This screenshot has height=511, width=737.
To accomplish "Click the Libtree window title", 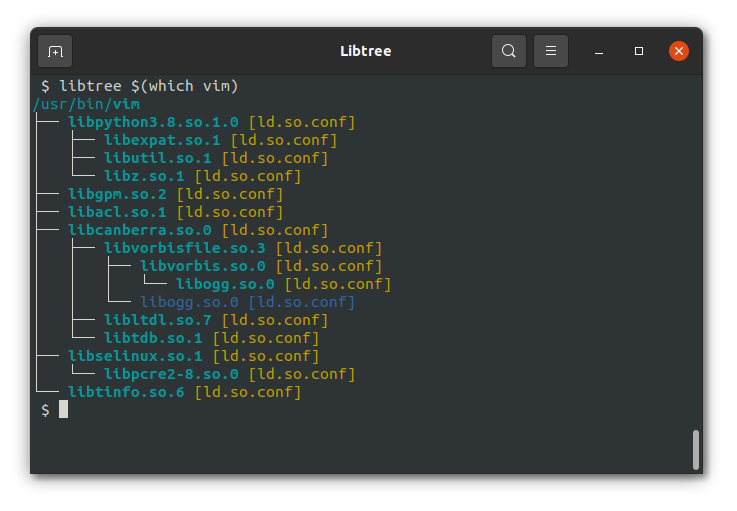I will tap(366, 51).
